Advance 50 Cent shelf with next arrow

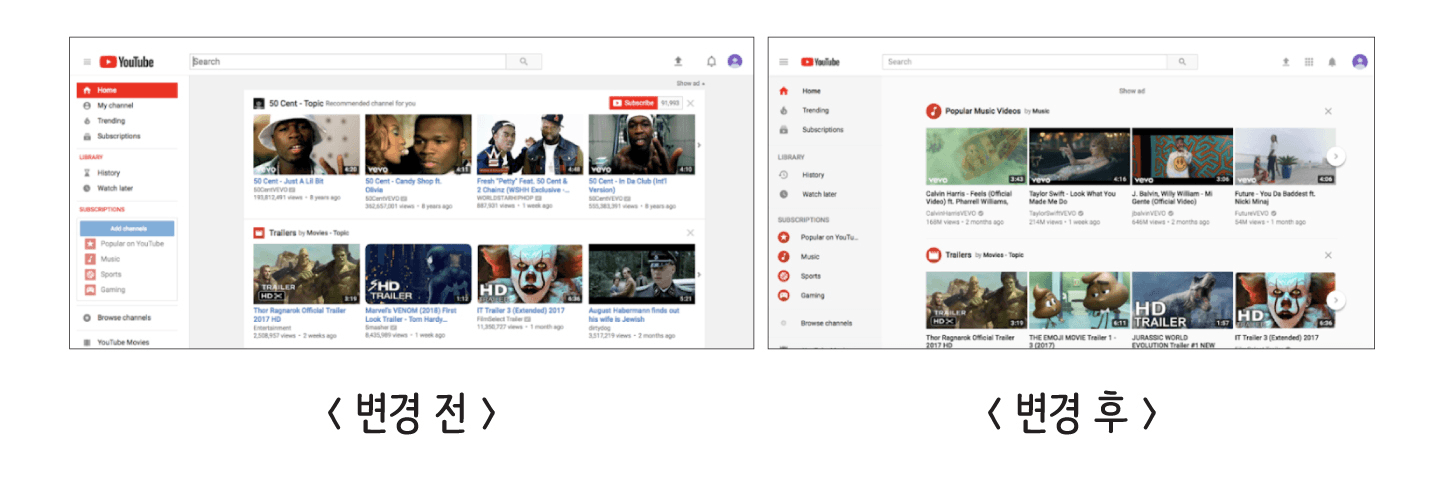(699, 145)
